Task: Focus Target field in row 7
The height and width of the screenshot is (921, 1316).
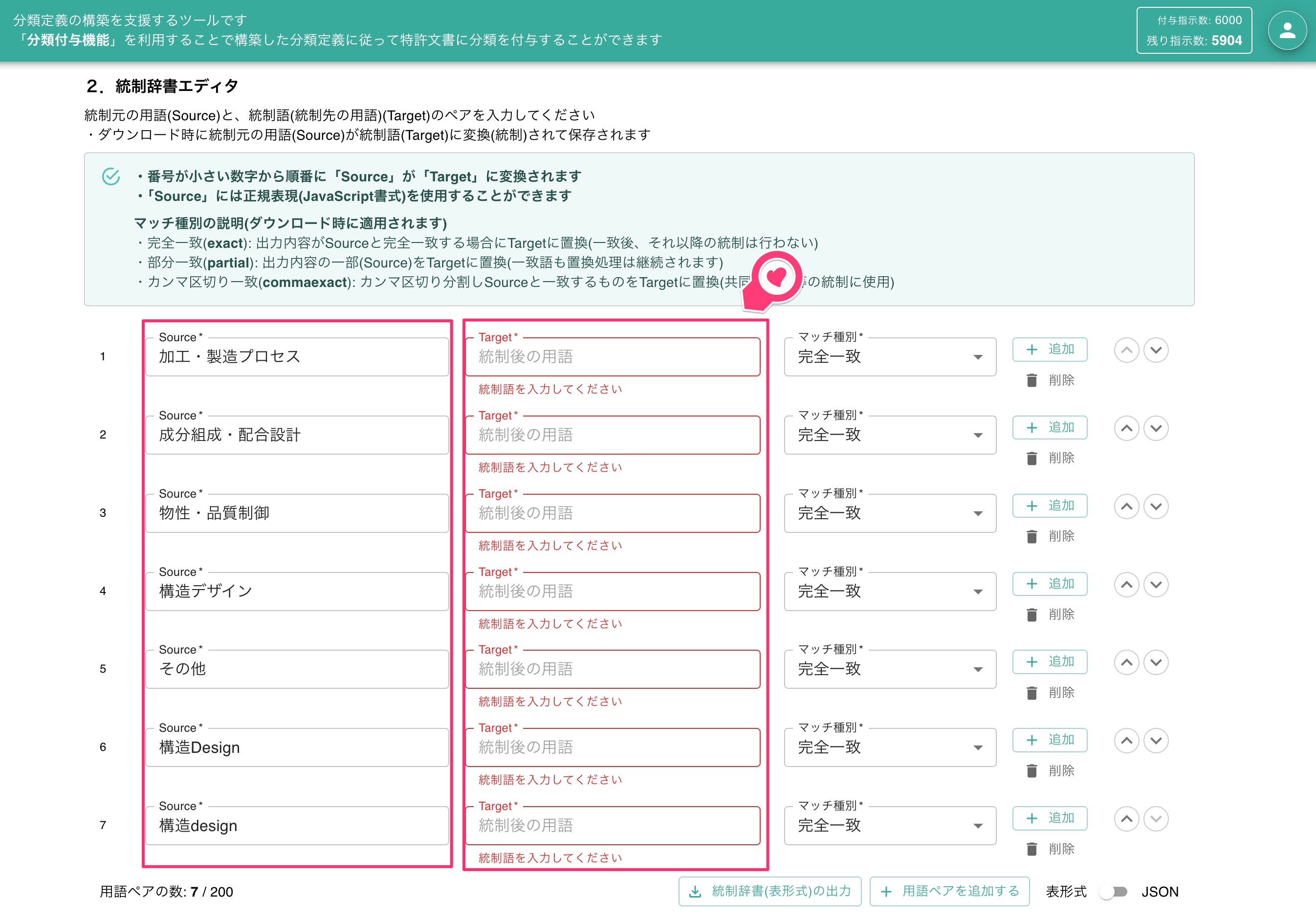Action: (613, 825)
